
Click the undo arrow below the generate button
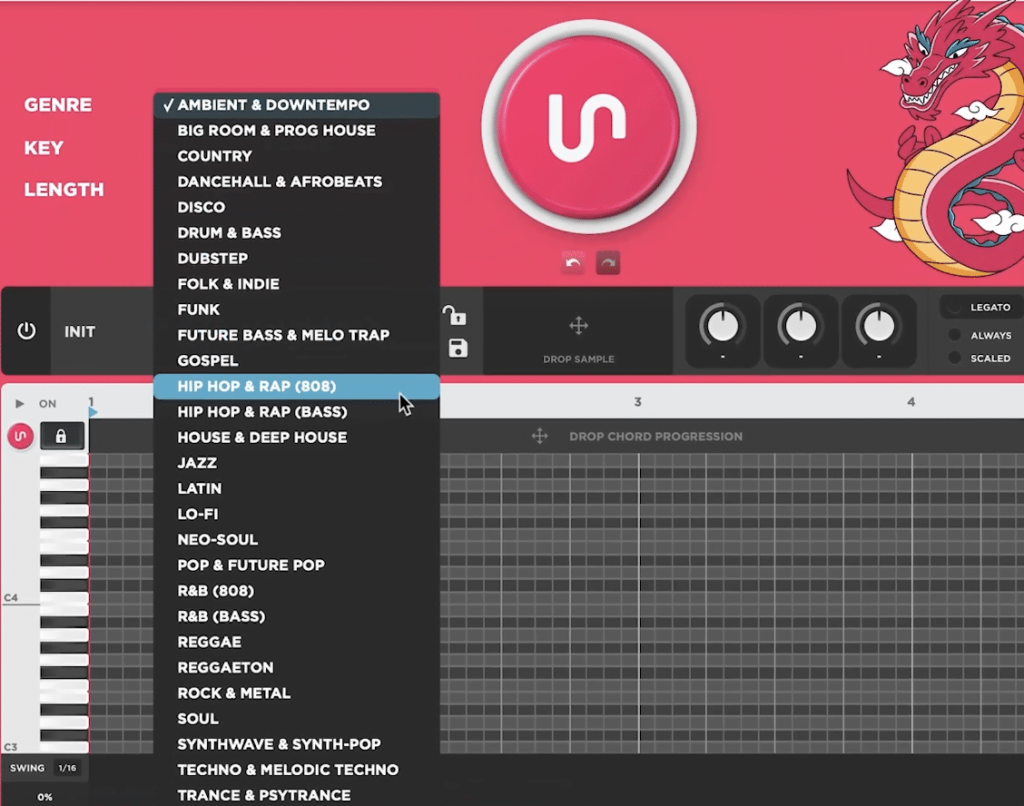(x=572, y=262)
